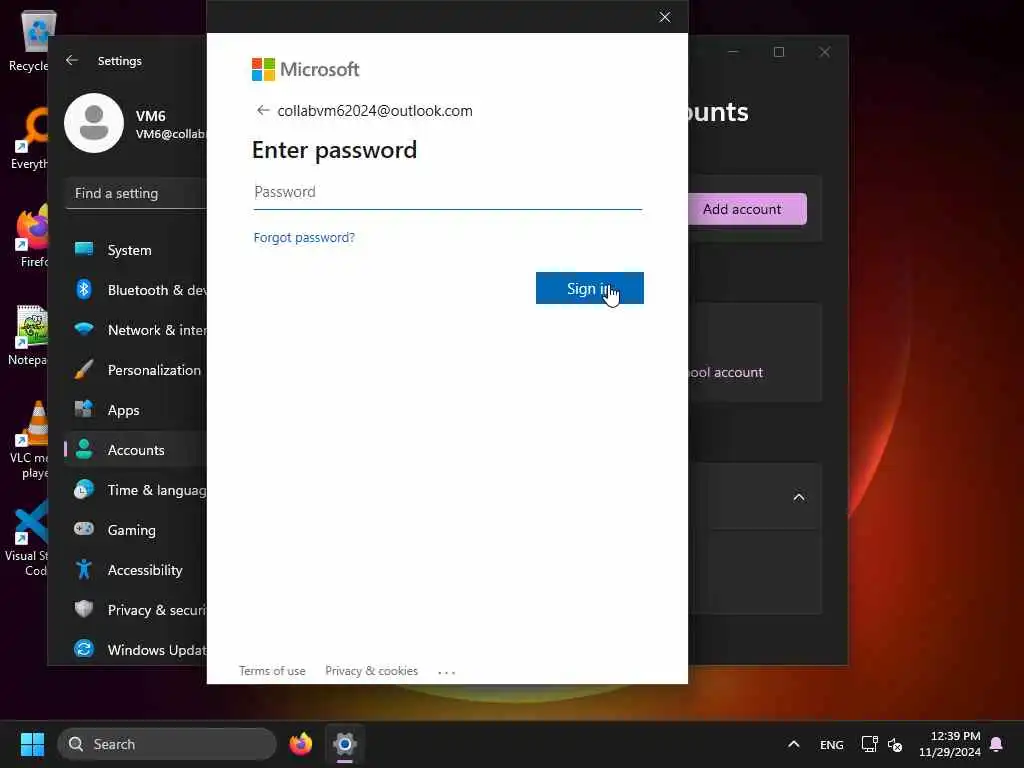The image size is (1024, 768).
Task: Select Apps in Settings sidebar
Action: tap(136, 410)
